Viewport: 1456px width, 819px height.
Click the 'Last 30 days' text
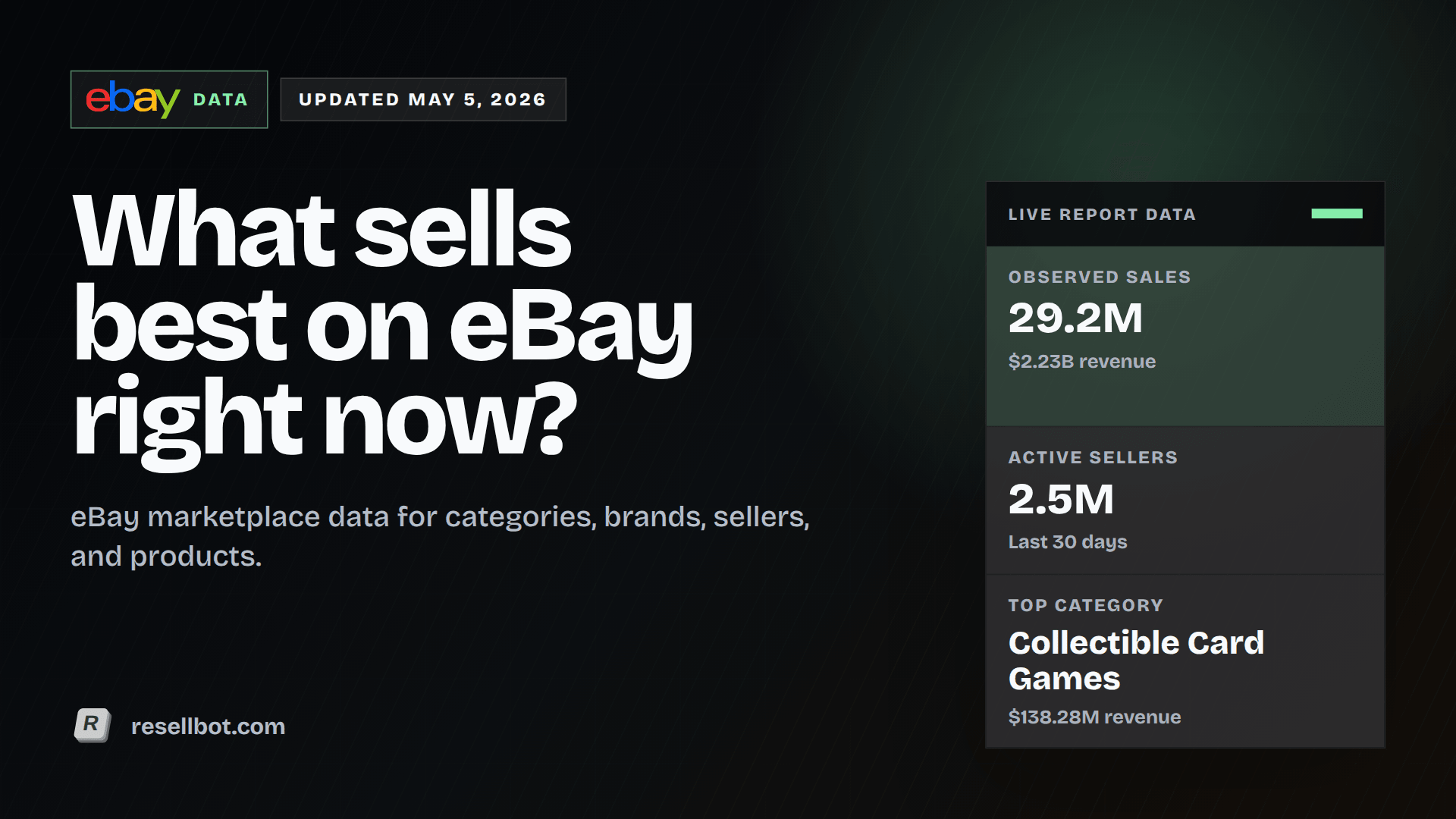[1068, 542]
